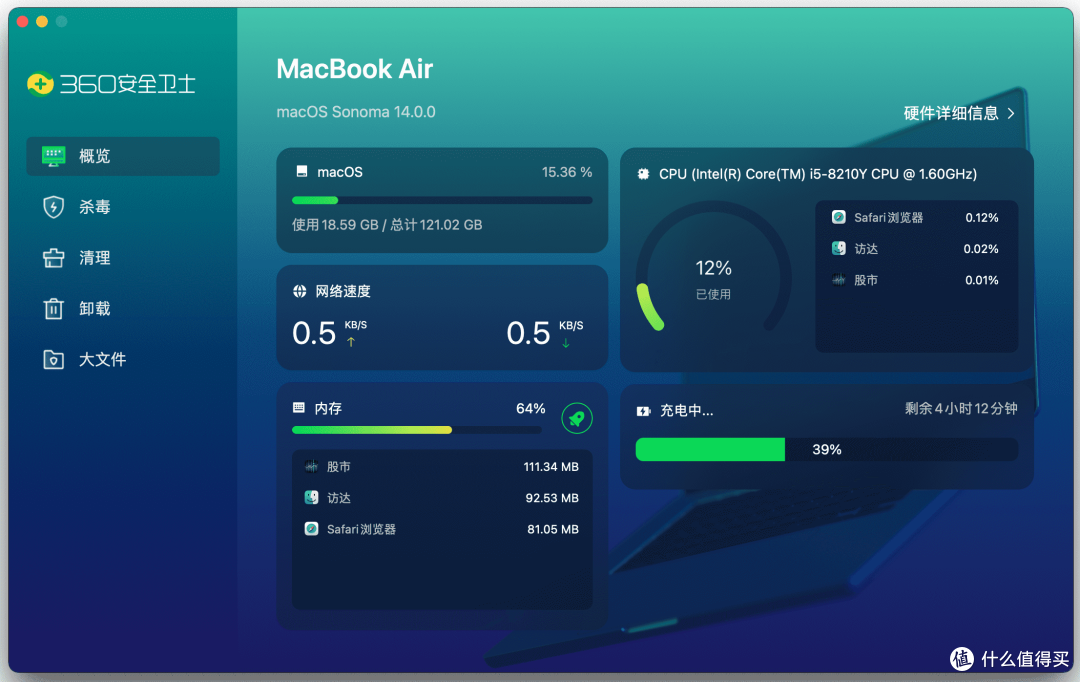Viewport: 1080px width, 682px height.
Task: Click the 网络速度 heading
Action: pyautogui.click(x=343, y=291)
